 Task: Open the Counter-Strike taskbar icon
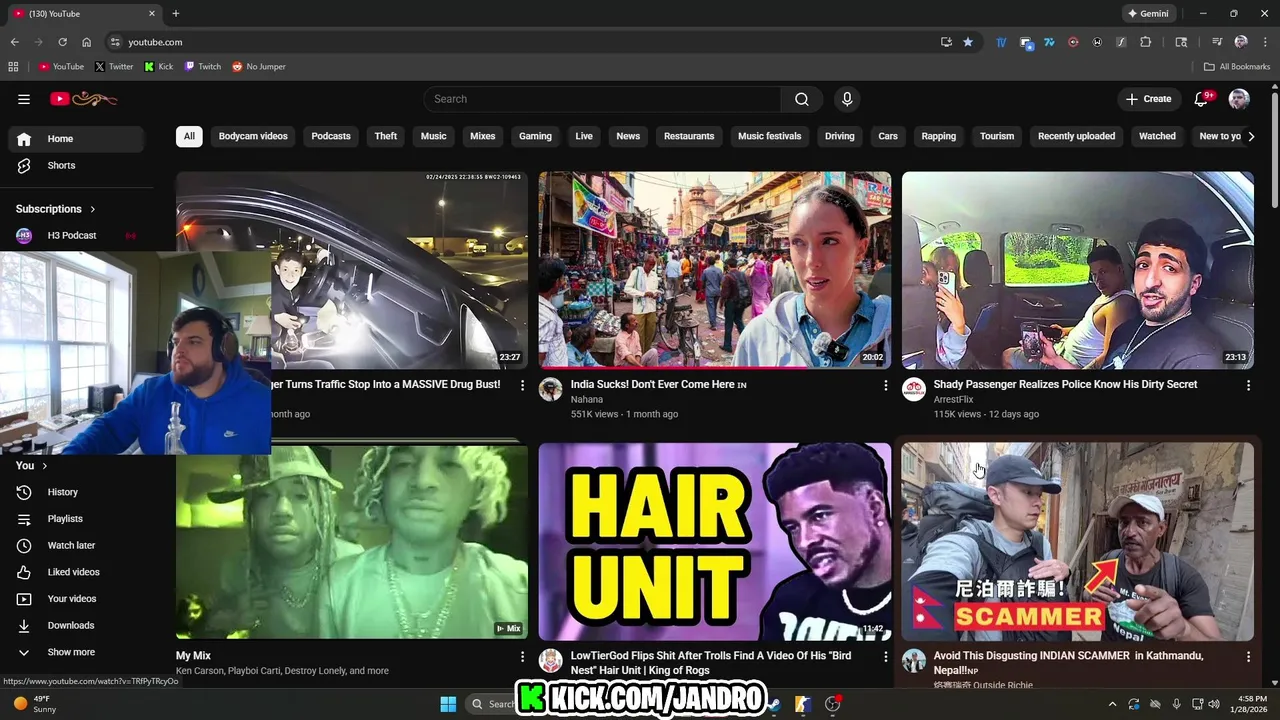click(x=802, y=704)
